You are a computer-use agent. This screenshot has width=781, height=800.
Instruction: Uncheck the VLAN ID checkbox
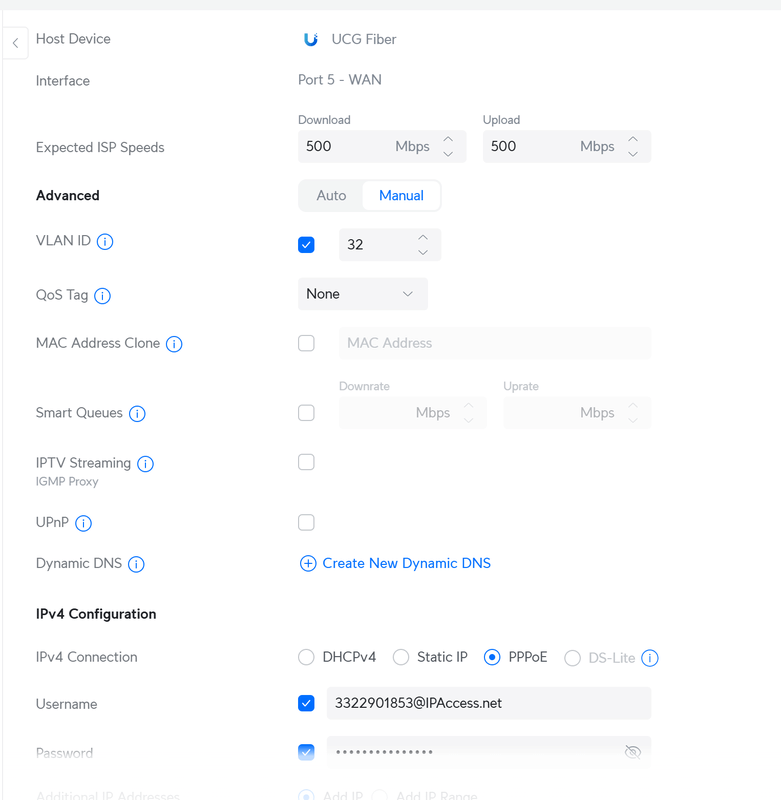[306, 245]
